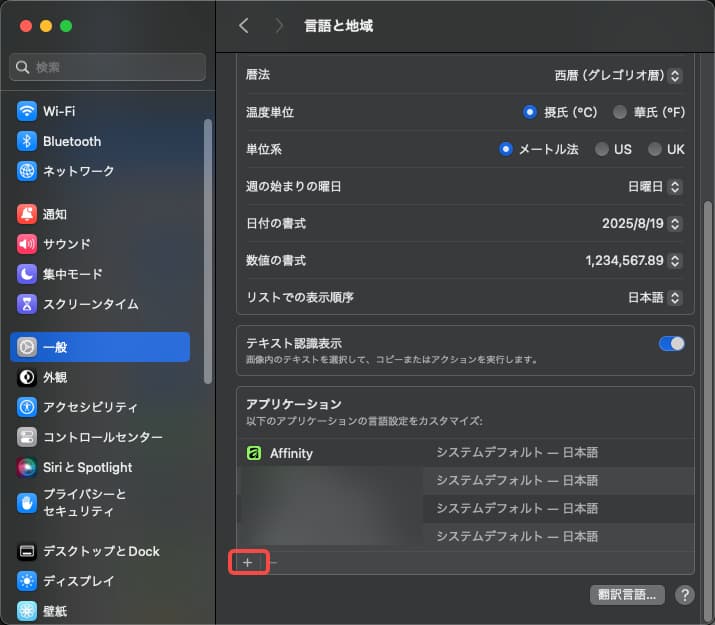Click the ディスプレイ sun icon
715x625 pixels.
[x=27, y=581]
